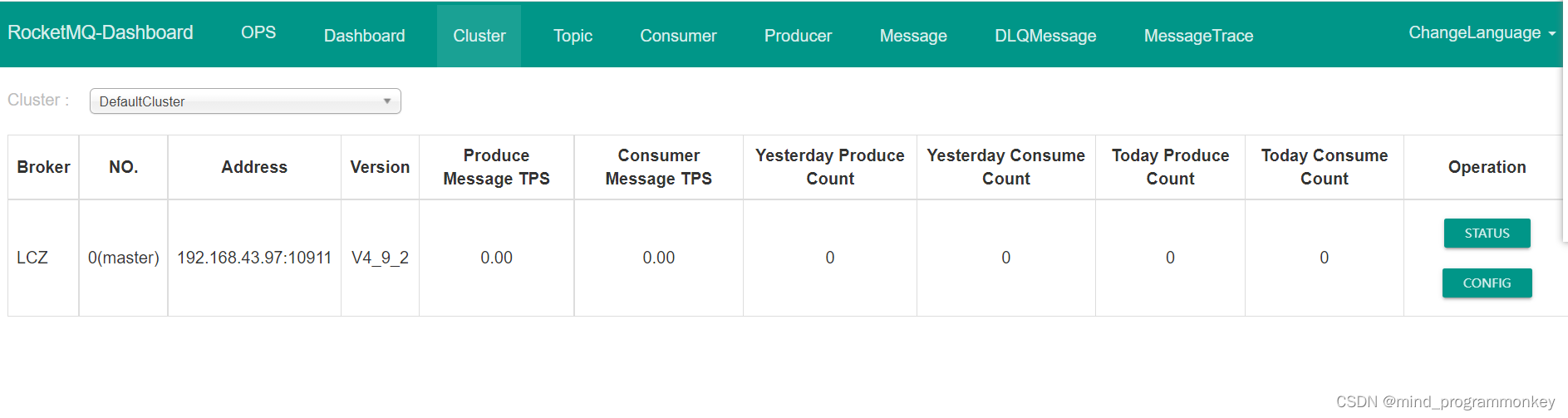
Task: Switch to the Consumer page
Action: (678, 36)
